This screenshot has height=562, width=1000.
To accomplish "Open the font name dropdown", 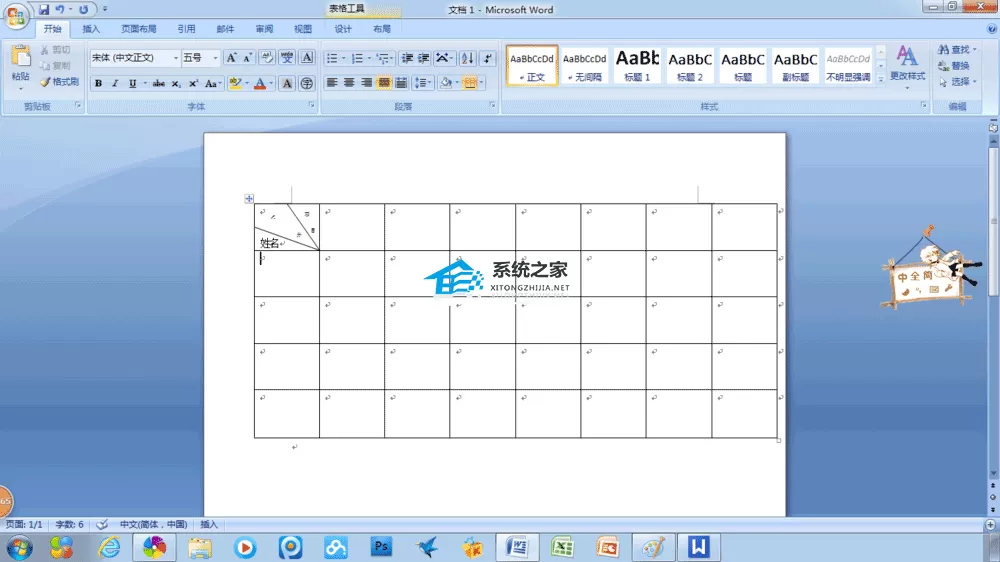I will coord(176,58).
